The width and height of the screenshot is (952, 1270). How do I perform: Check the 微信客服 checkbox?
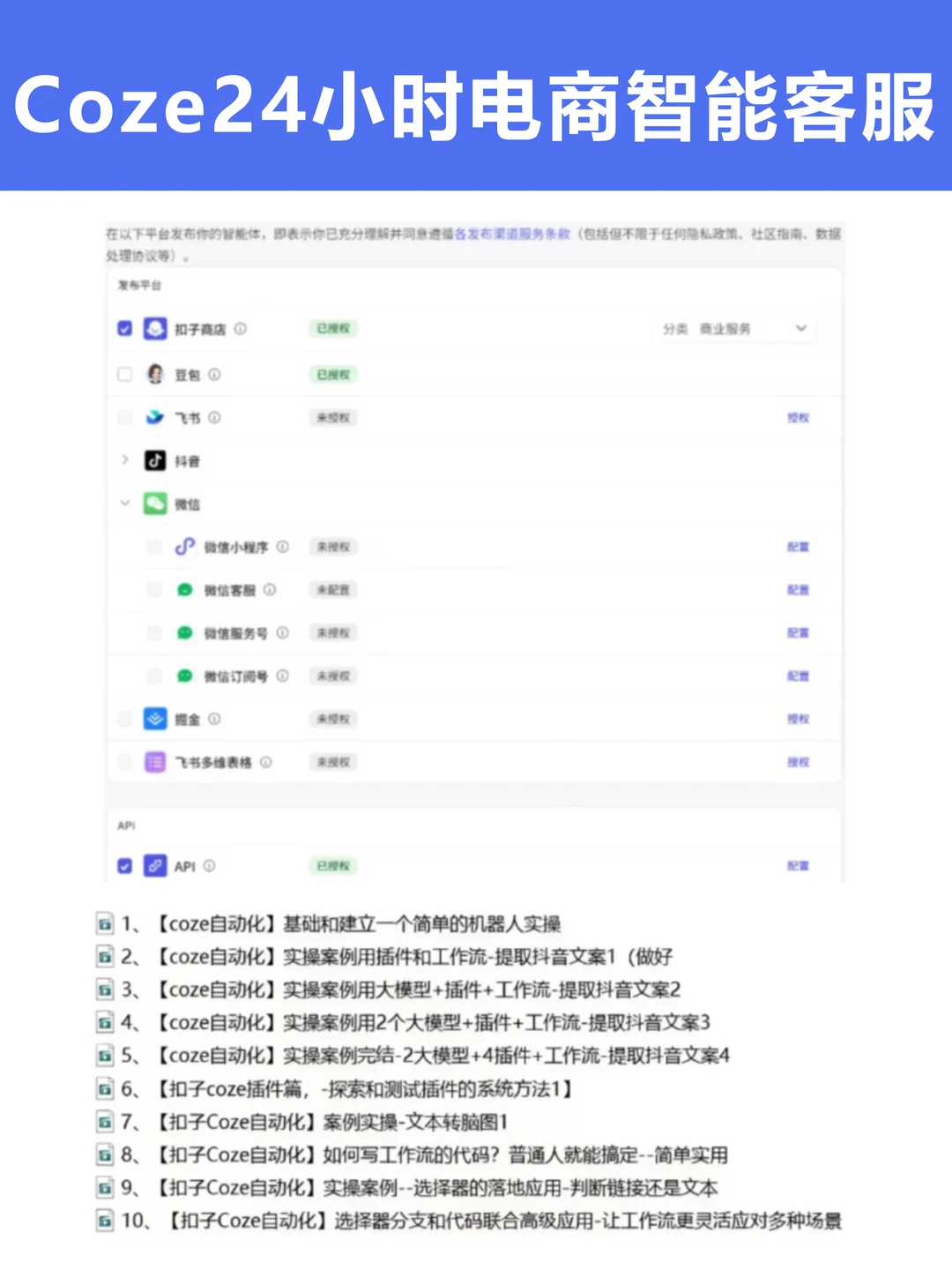tap(154, 590)
